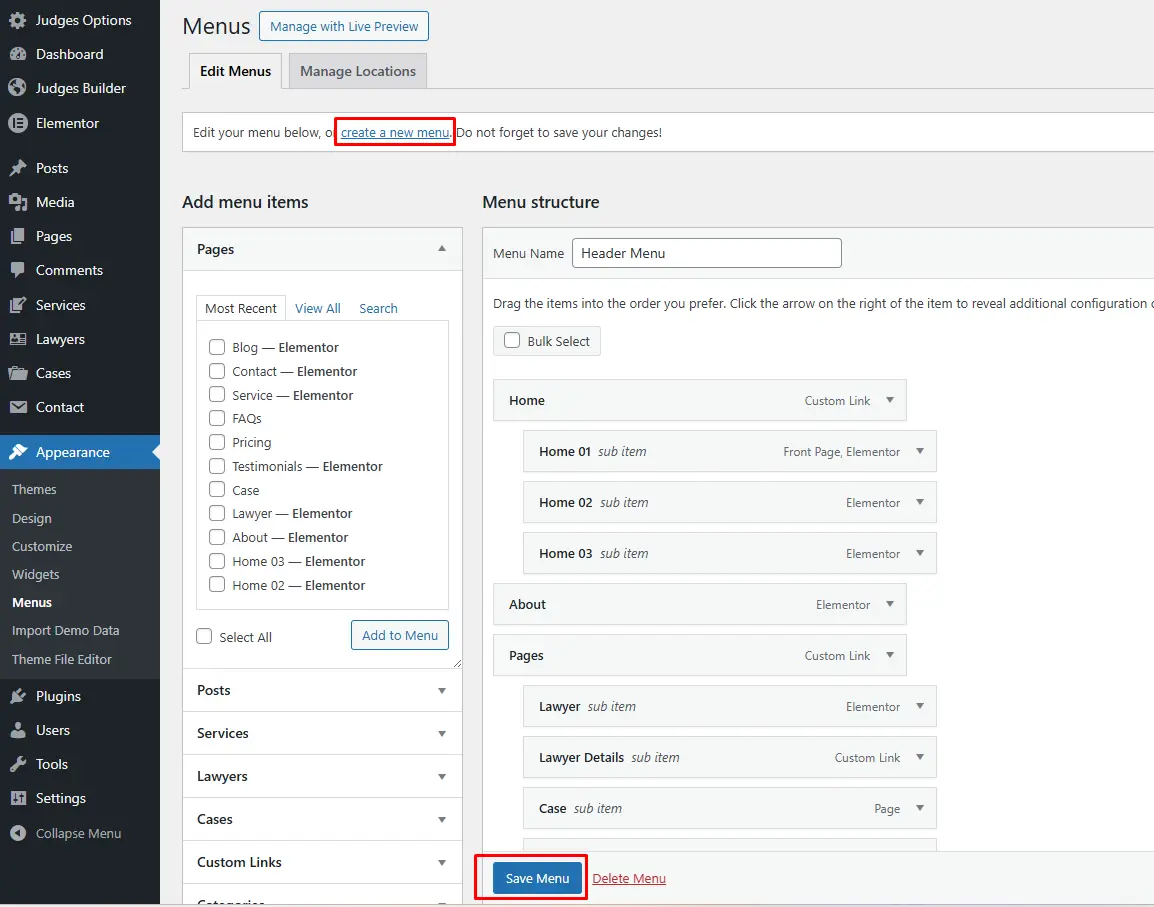
Task: Click the Users person icon
Action: (x=18, y=730)
